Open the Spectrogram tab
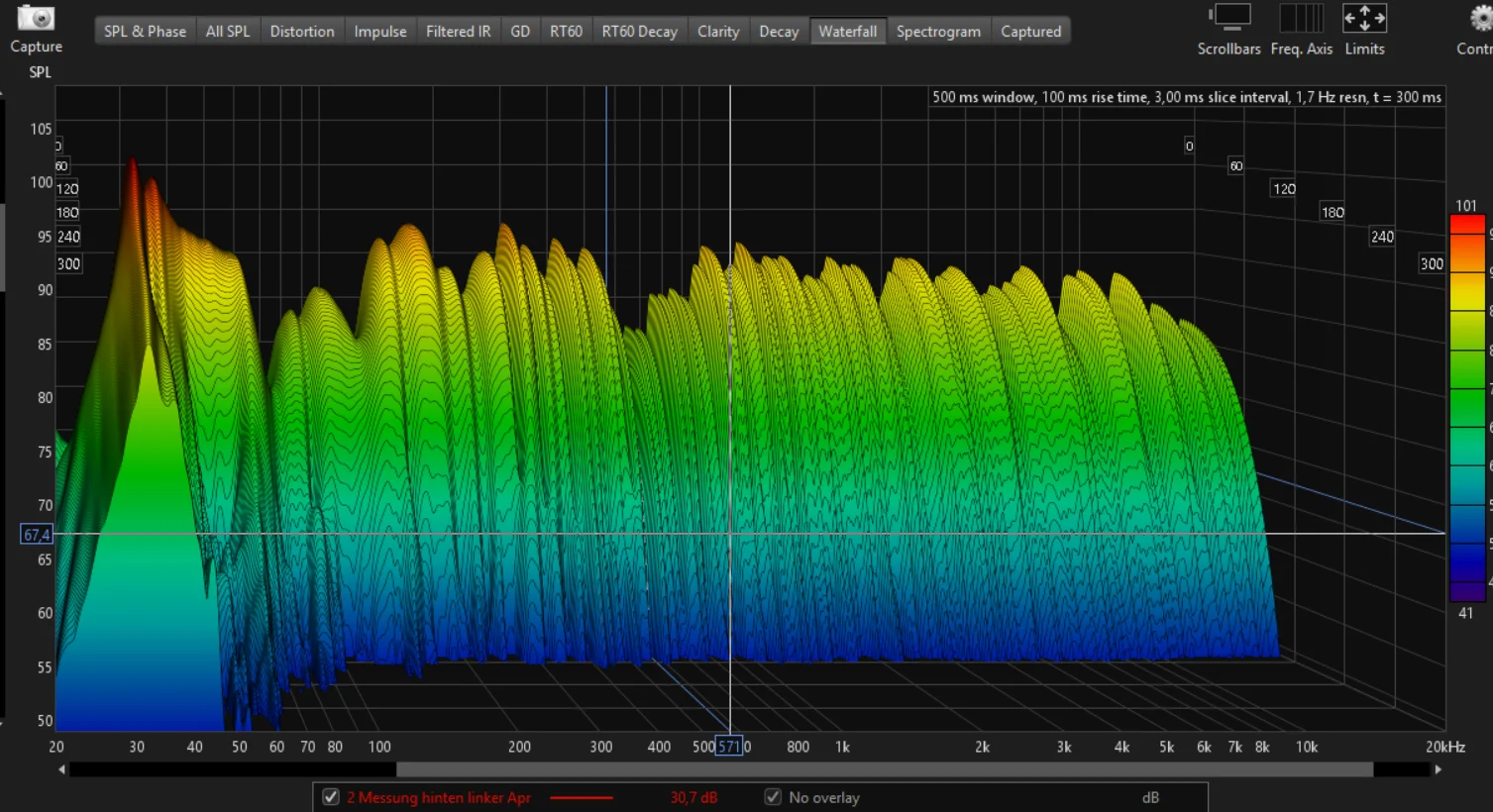 click(x=938, y=32)
